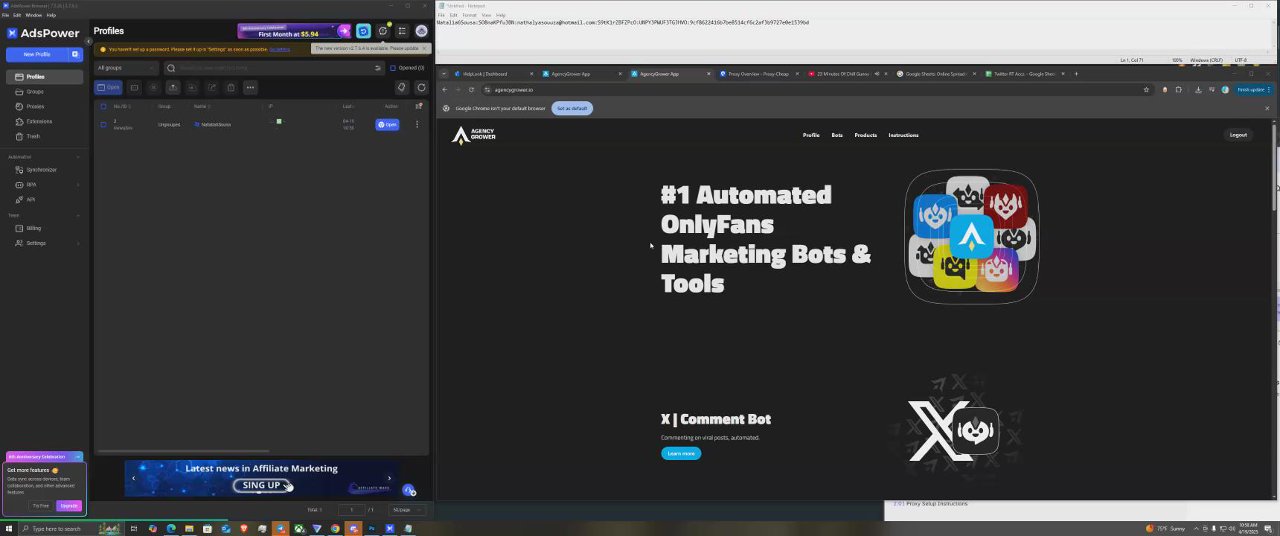Click the Try Free button
The height and width of the screenshot is (536, 1280).
click(41, 506)
